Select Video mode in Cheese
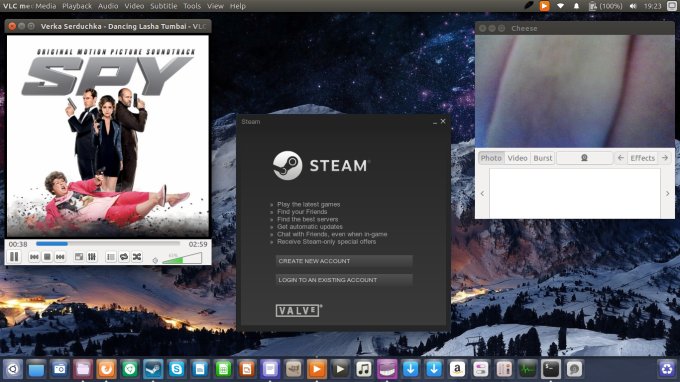This screenshot has width=680, height=382. (x=517, y=158)
